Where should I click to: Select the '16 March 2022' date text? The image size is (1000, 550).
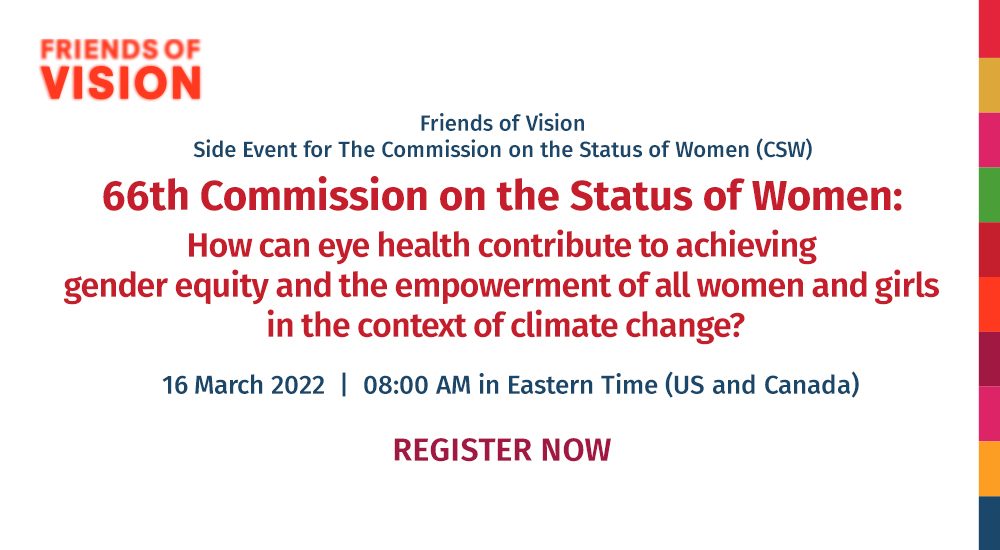pos(243,385)
